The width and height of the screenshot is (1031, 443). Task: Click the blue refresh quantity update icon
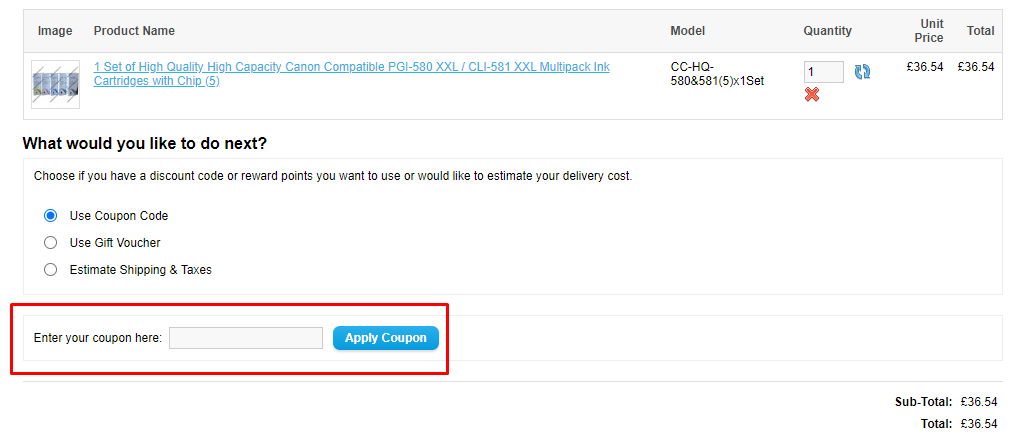tap(862, 72)
